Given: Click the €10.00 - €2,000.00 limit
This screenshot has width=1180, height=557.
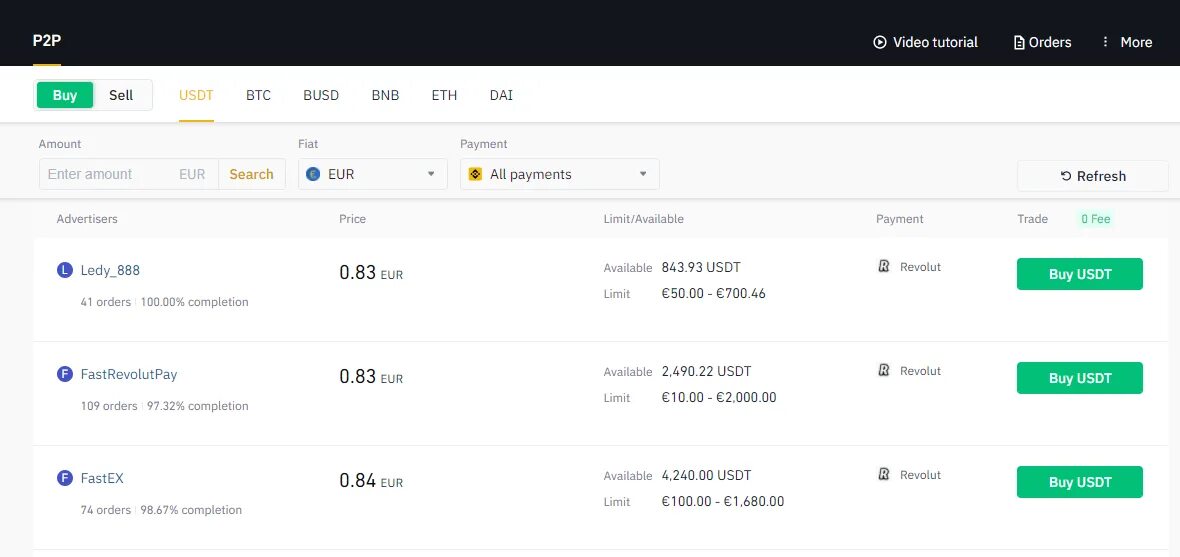Looking at the screenshot, I should click(x=719, y=397).
